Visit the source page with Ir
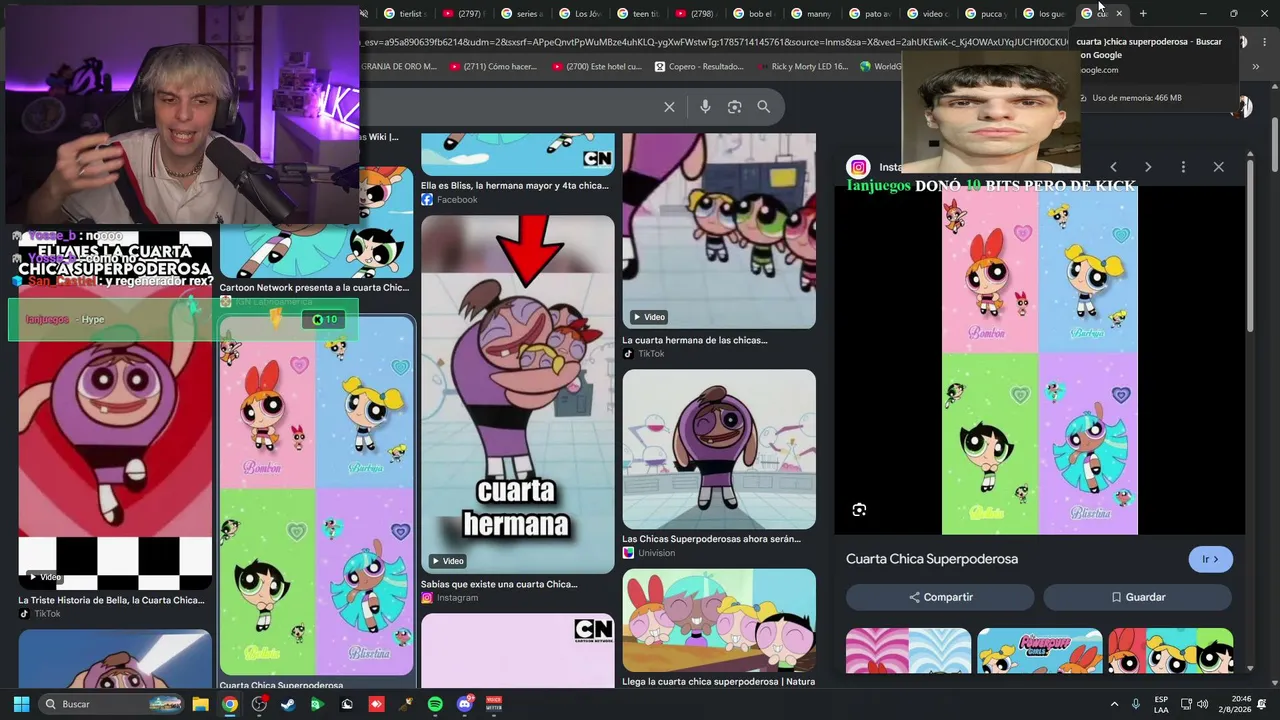 click(x=1210, y=559)
